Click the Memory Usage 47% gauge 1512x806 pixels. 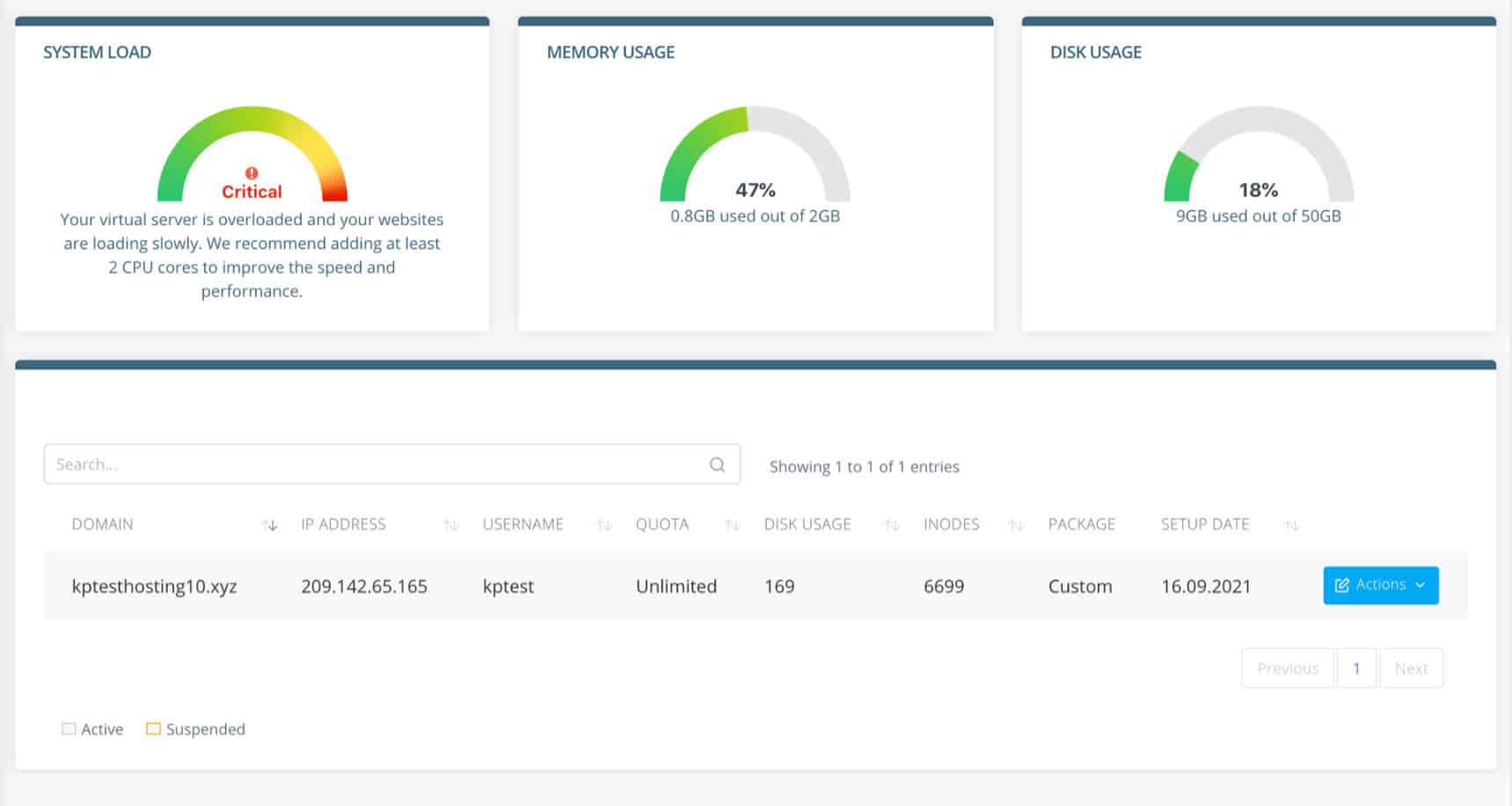[755, 154]
